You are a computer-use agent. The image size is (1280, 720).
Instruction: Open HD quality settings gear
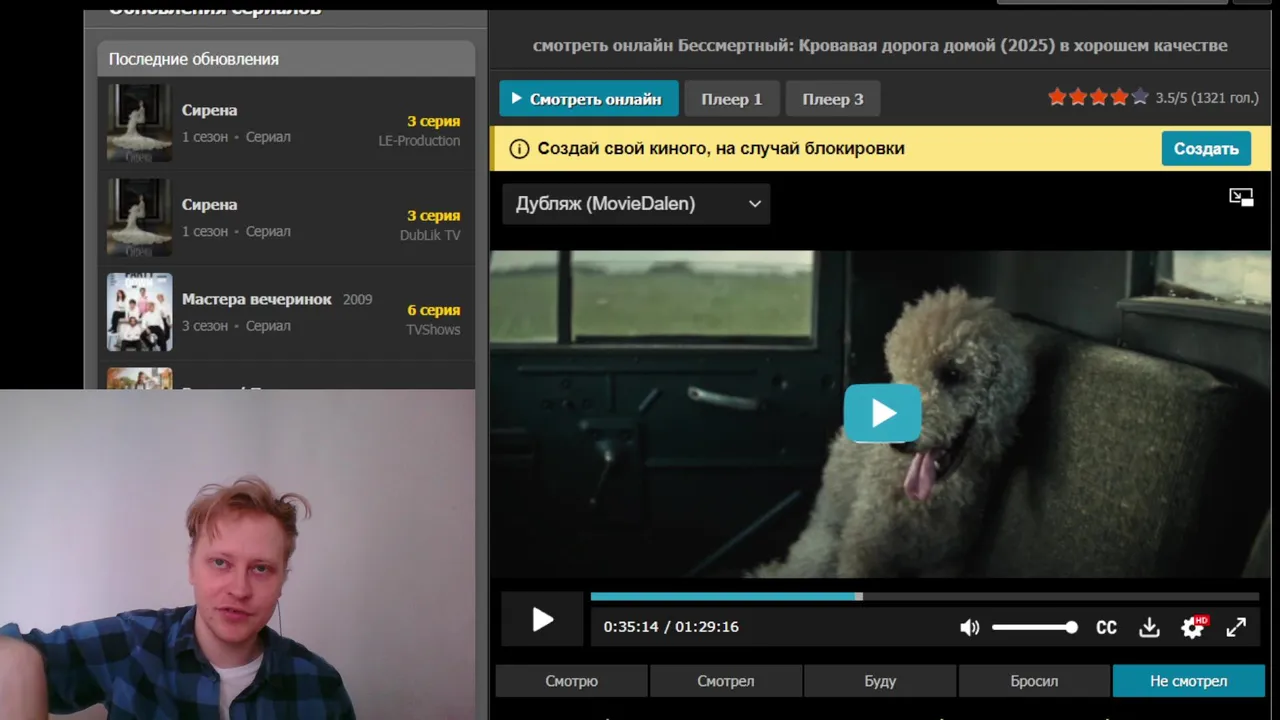[x=1193, y=627]
